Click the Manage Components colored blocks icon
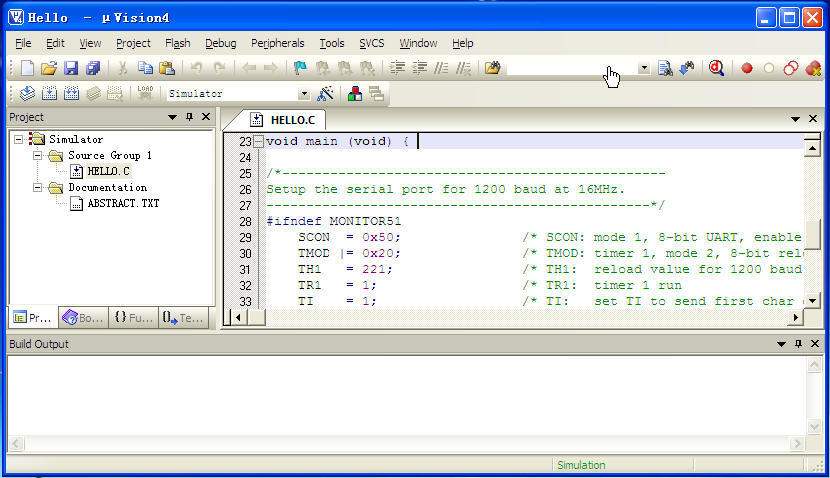Image resolution: width=830 pixels, height=478 pixels. click(354, 94)
